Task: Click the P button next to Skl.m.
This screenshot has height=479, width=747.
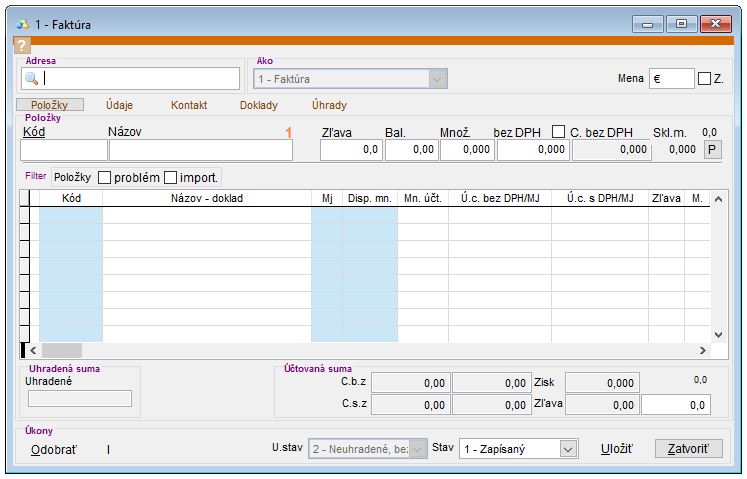Action: tap(711, 150)
